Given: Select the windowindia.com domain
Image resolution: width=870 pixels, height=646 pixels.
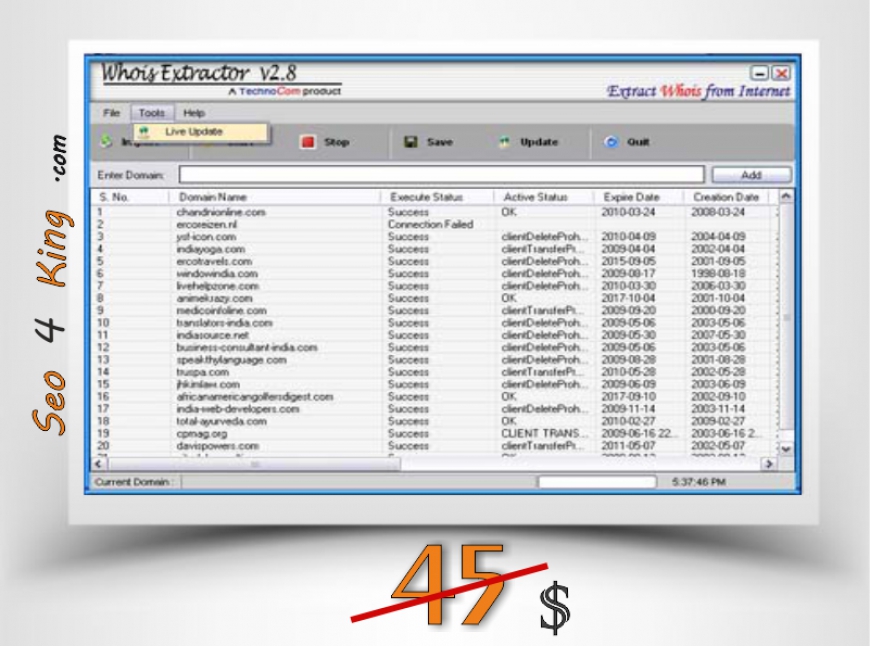Looking at the screenshot, I should pos(217,274).
